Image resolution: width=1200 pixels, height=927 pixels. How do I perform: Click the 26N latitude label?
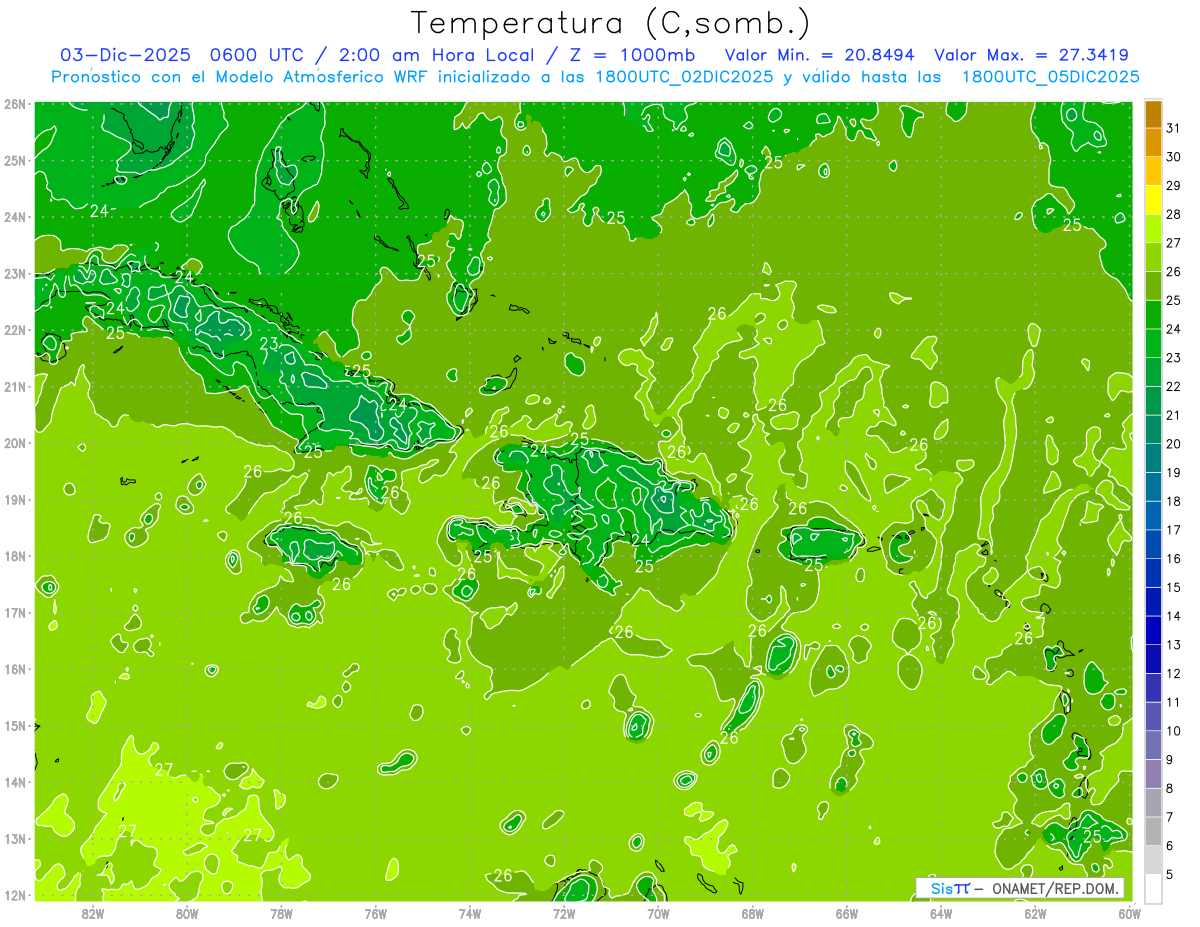tap(15, 104)
